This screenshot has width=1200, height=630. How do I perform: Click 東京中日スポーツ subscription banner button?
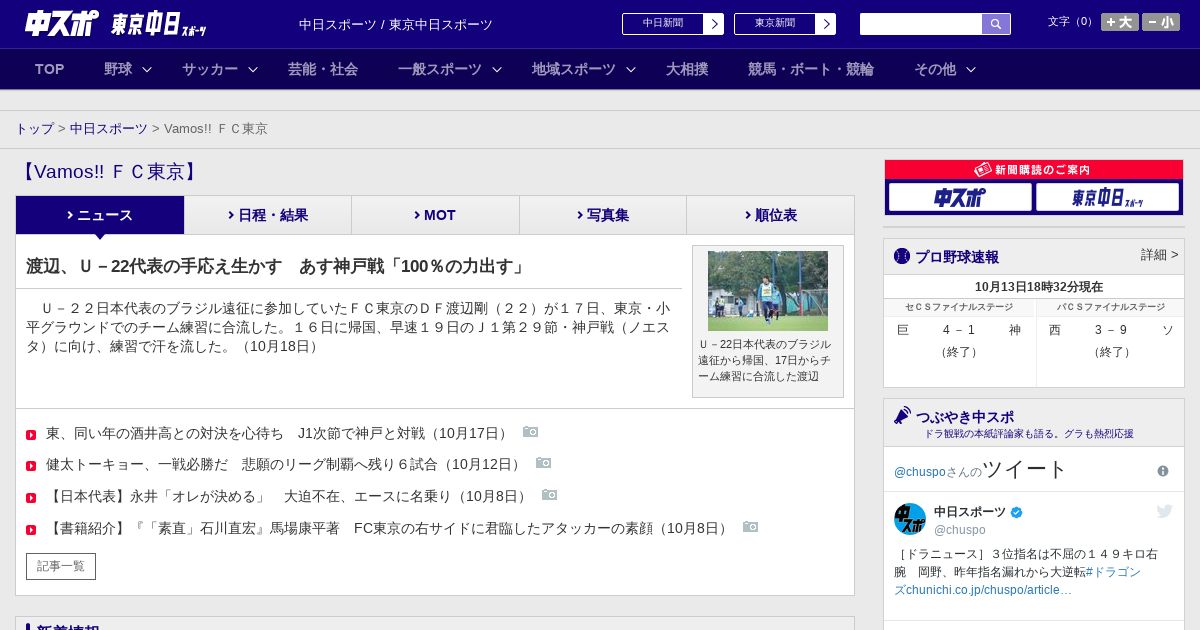tap(1107, 197)
